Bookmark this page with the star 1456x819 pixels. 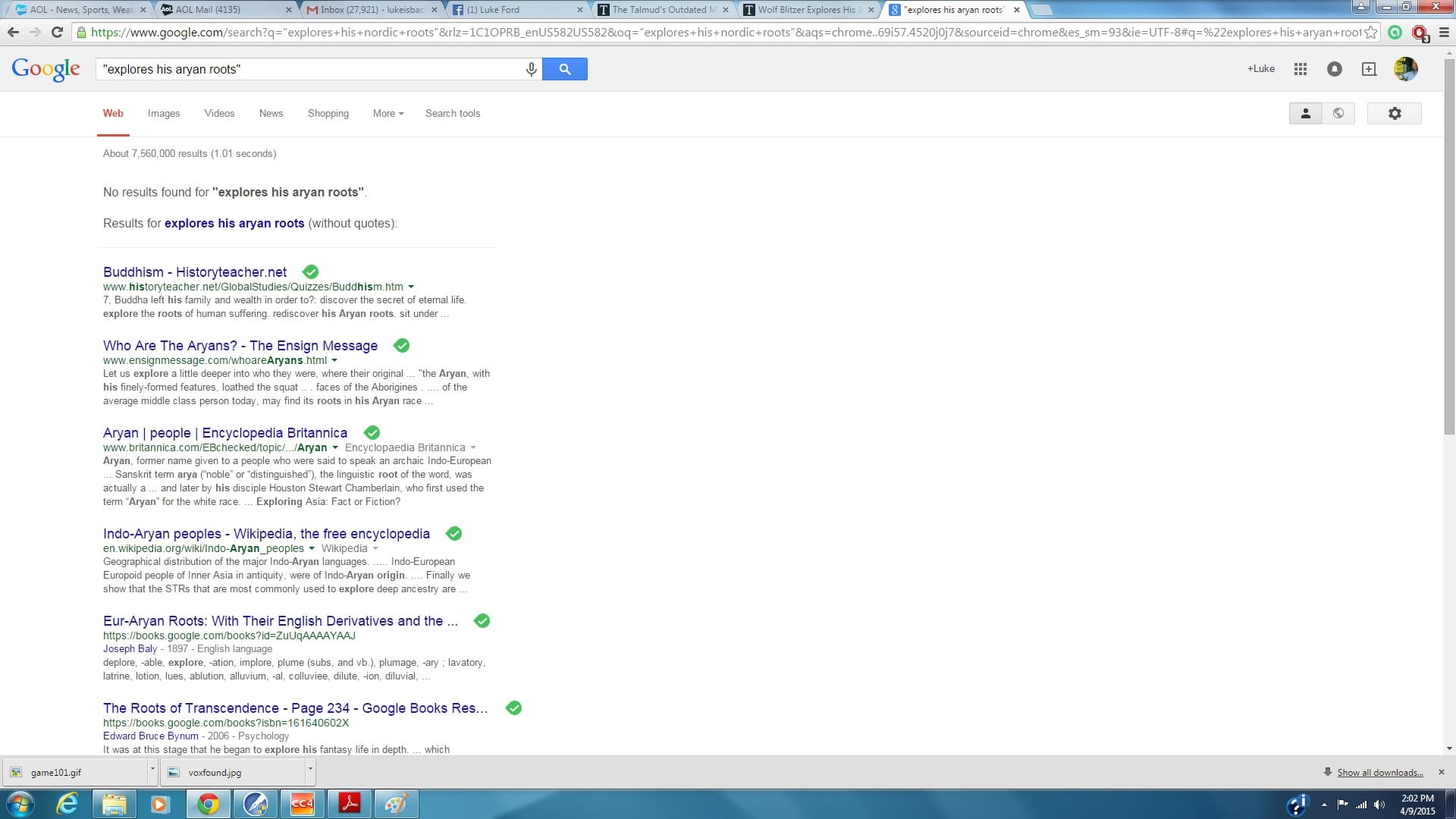tap(1370, 33)
